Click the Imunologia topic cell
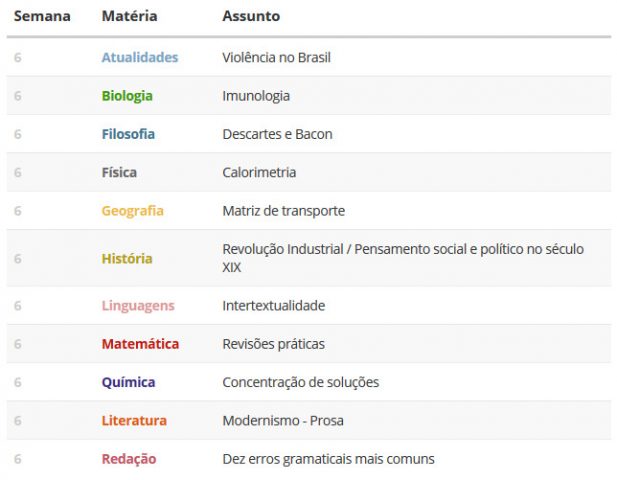The width and height of the screenshot is (617, 480). (x=256, y=96)
